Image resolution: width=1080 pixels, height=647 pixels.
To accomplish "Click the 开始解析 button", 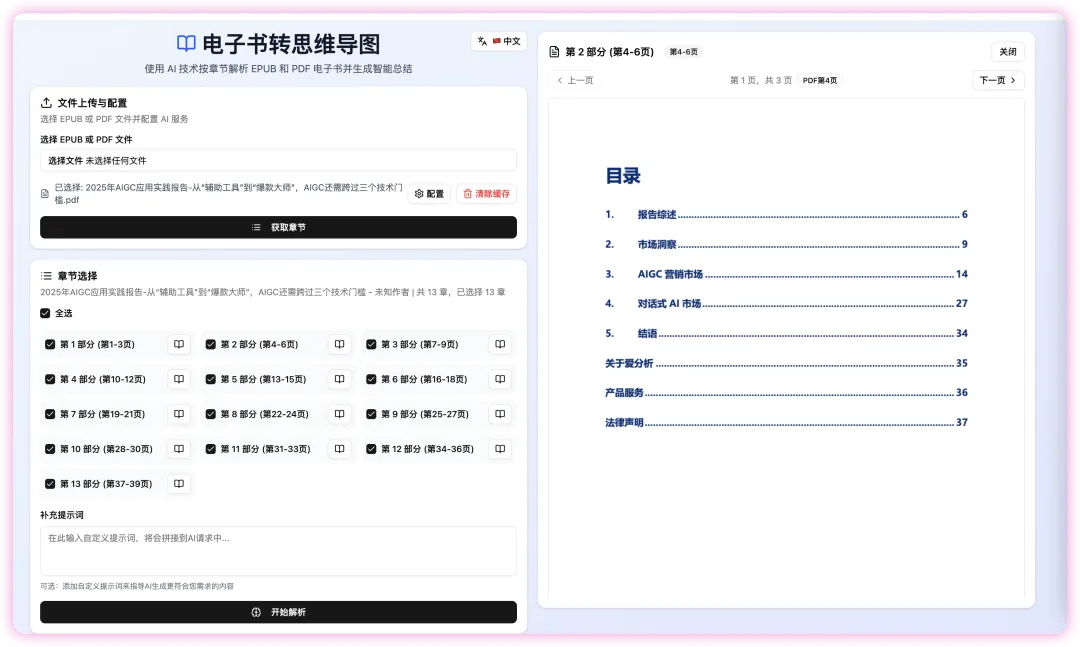I will [278, 612].
